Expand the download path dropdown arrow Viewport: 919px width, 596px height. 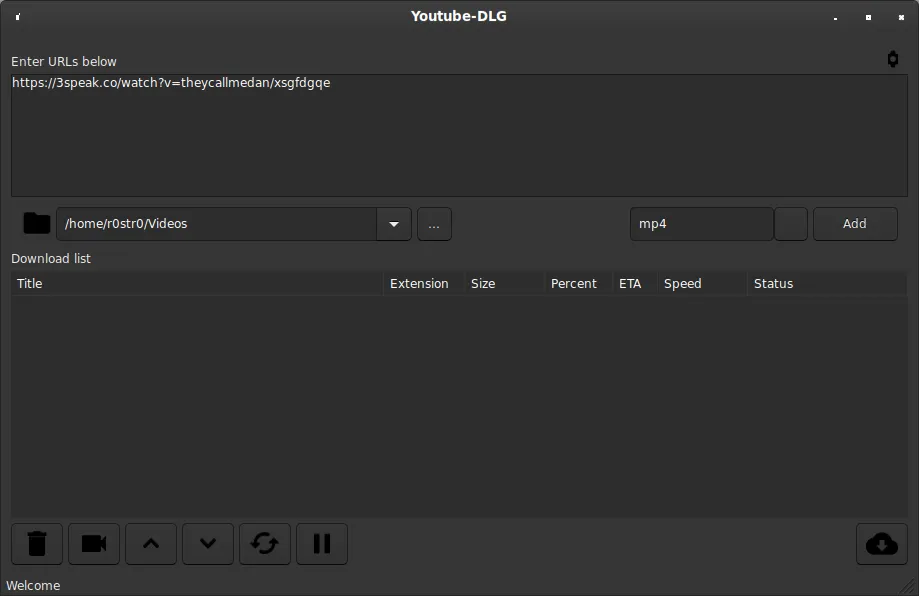(394, 224)
